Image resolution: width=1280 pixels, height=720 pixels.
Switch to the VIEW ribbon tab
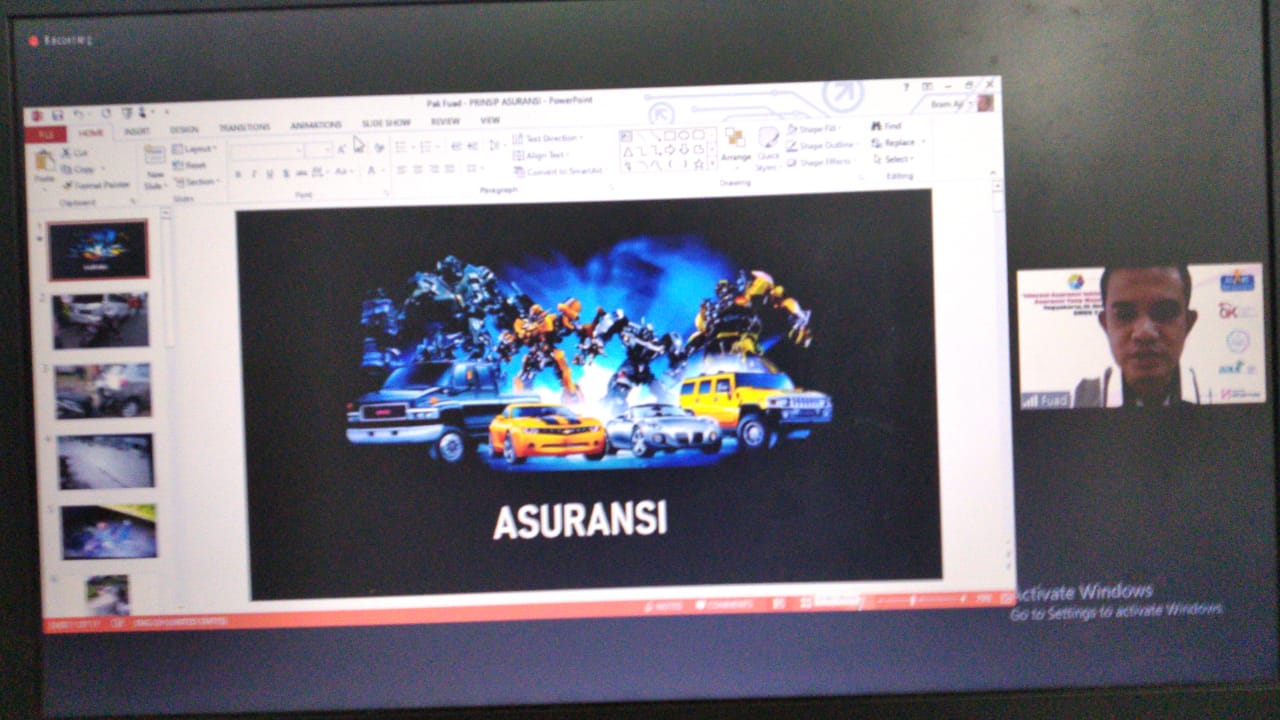(x=490, y=120)
